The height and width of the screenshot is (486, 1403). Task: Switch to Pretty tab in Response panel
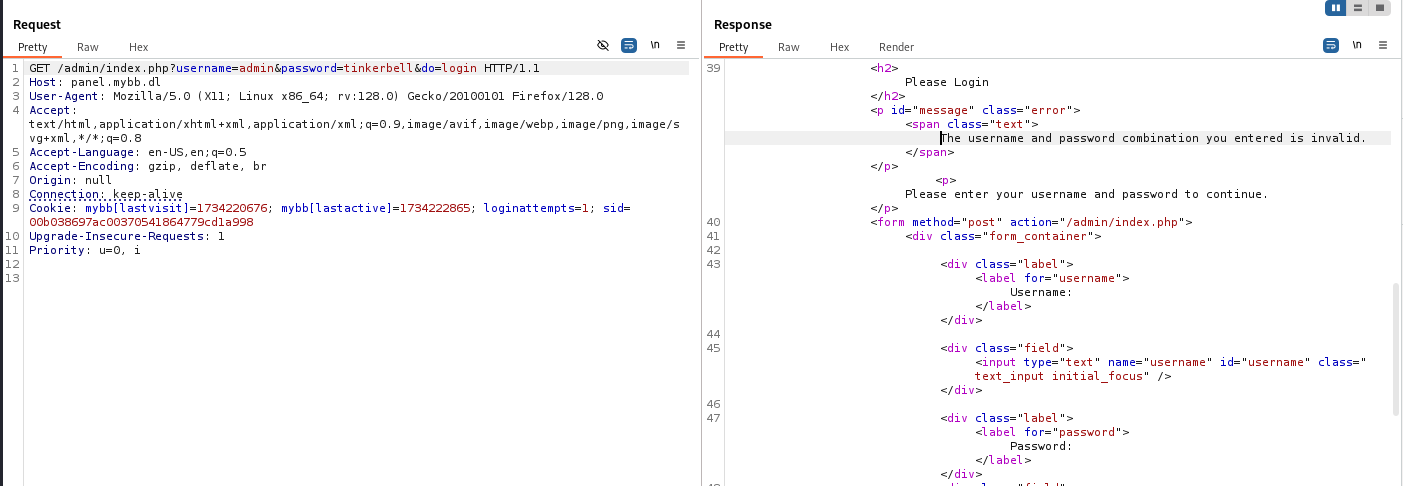[x=733, y=47]
